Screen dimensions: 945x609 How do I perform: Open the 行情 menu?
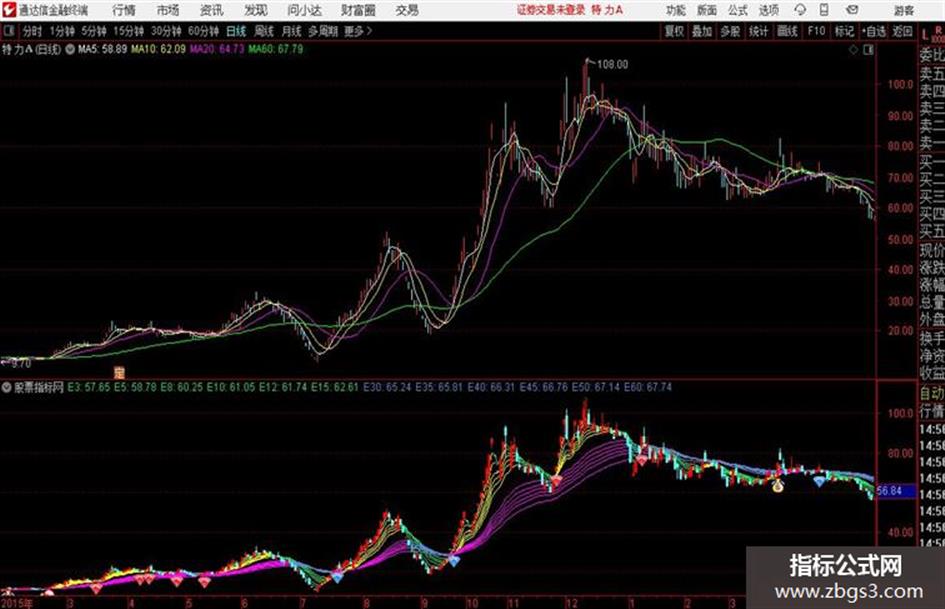coord(124,10)
